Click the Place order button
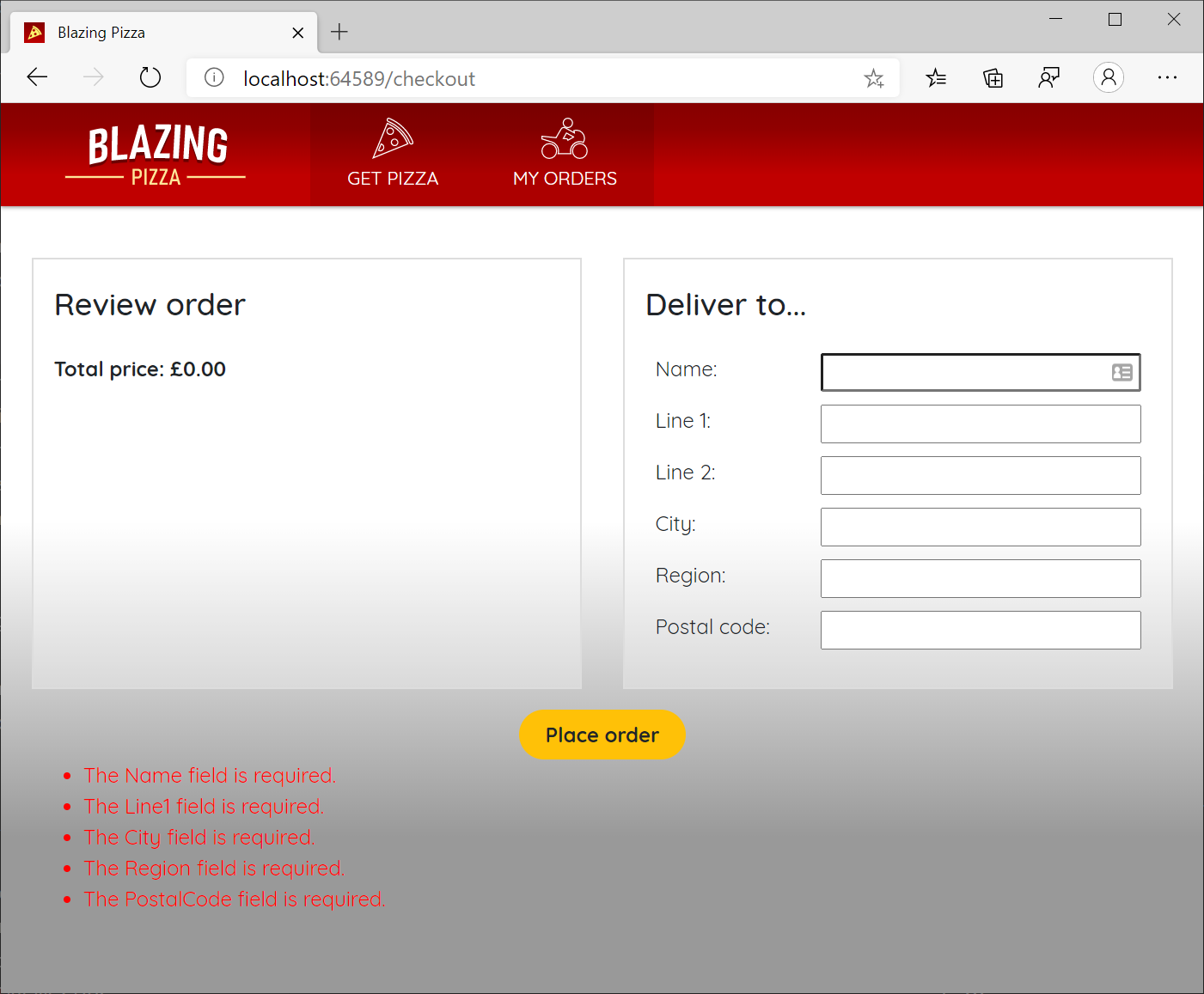Screen dimensions: 1204x994 pyautogui.click(x=602, y=735)
